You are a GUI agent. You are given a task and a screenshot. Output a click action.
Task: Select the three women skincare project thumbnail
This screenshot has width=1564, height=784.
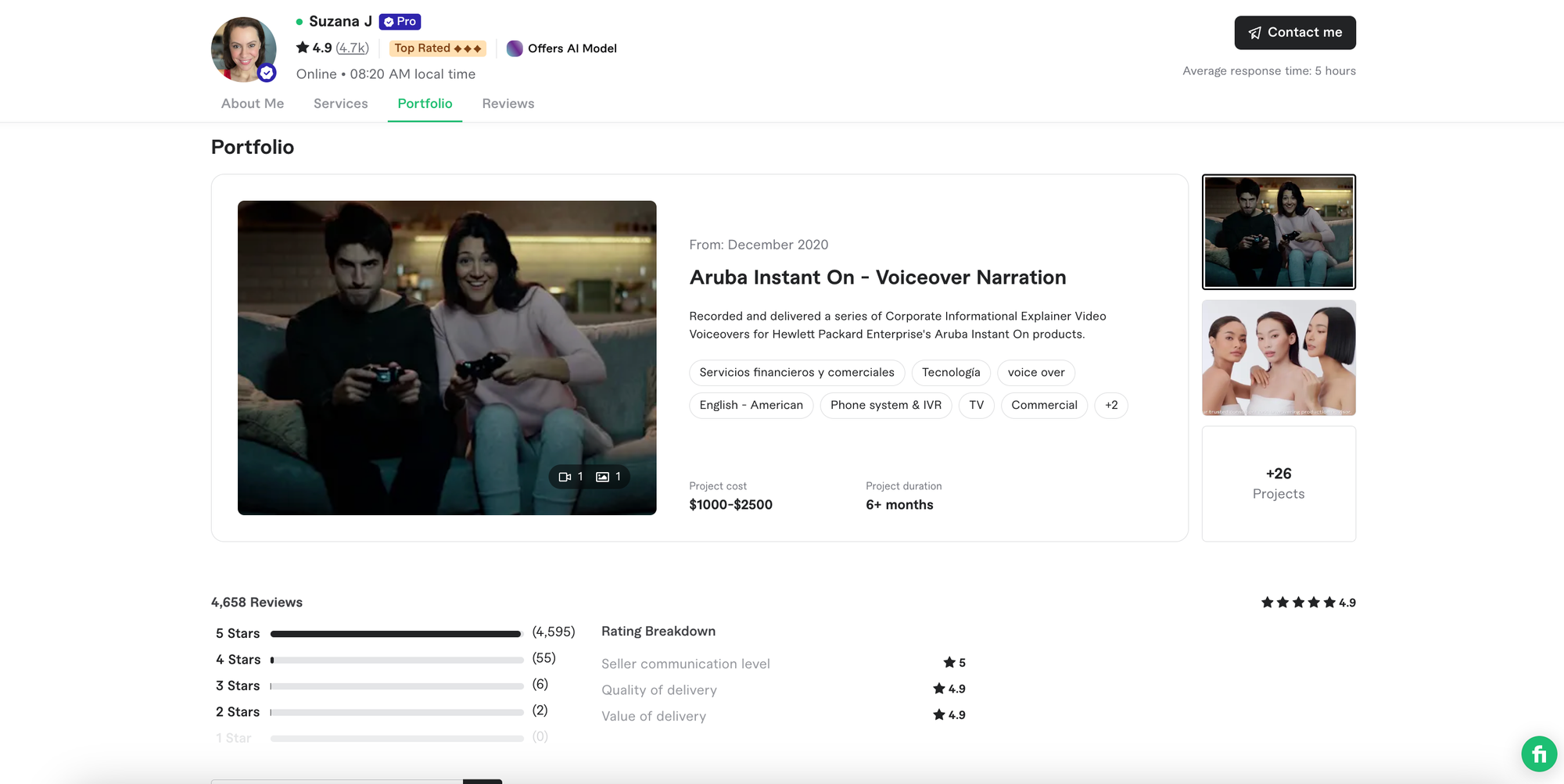(x=1279, y=358)
